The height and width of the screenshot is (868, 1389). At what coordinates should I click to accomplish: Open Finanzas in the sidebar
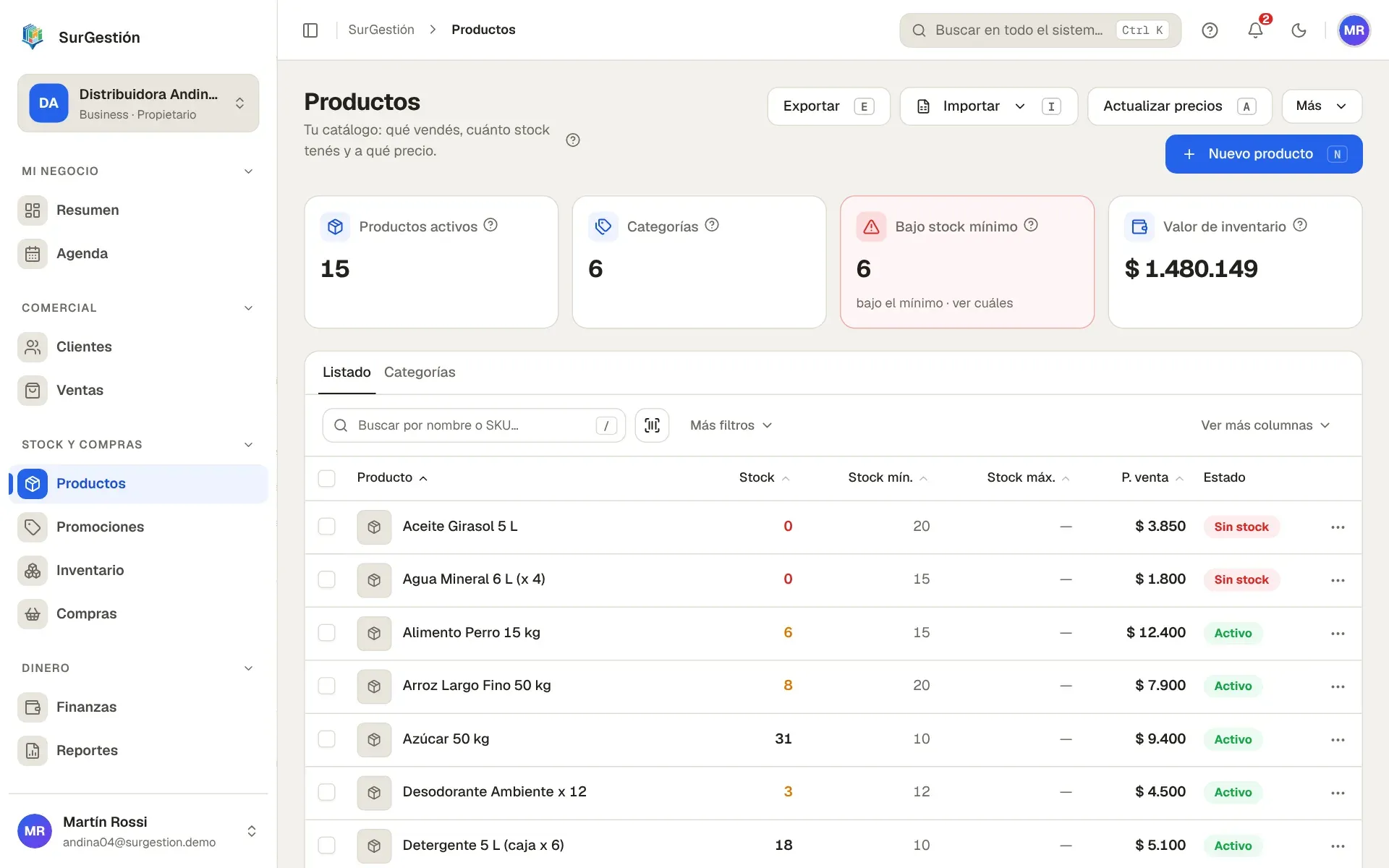(137, 707)
